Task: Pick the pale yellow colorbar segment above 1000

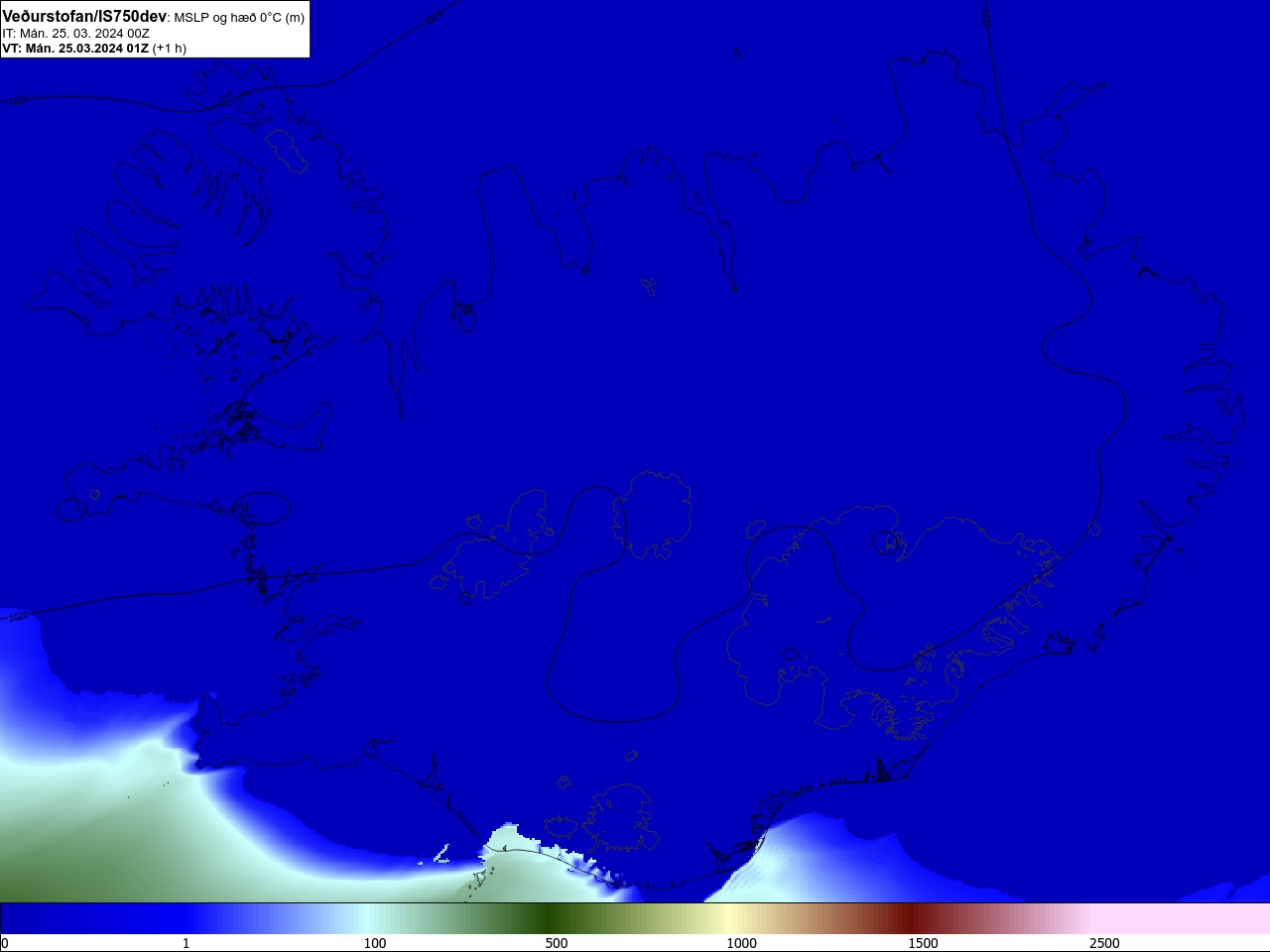Action: coord(729,918)
